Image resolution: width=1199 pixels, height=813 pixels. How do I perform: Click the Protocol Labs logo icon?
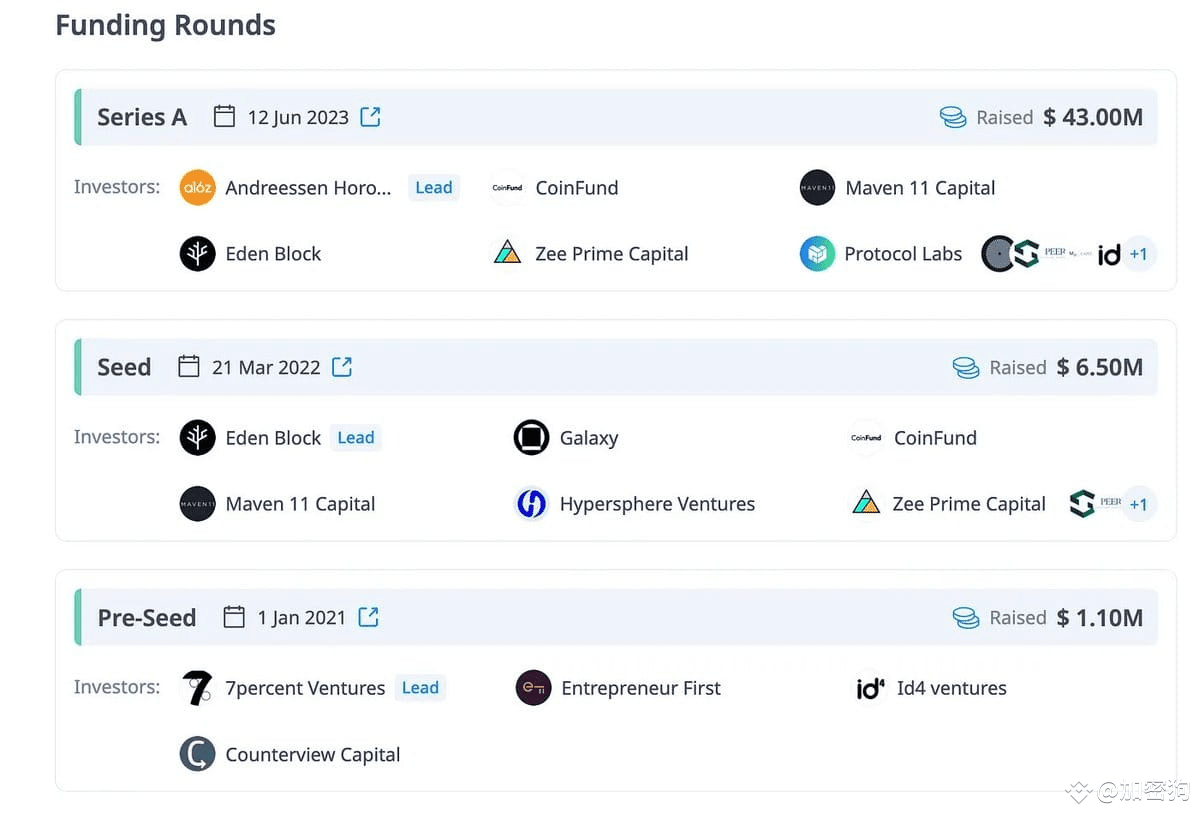pyautogui.click(x=817, y=254)
